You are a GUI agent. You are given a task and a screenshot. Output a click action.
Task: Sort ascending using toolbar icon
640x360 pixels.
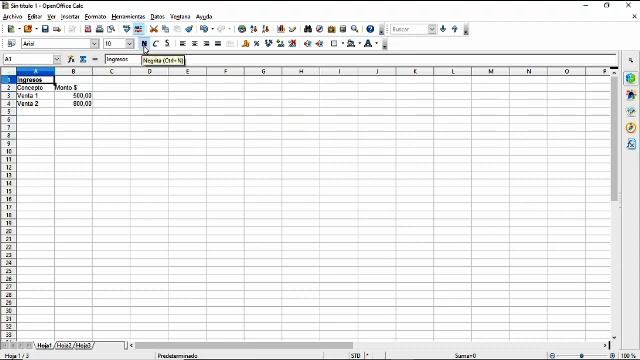click(x=254, y=29)
